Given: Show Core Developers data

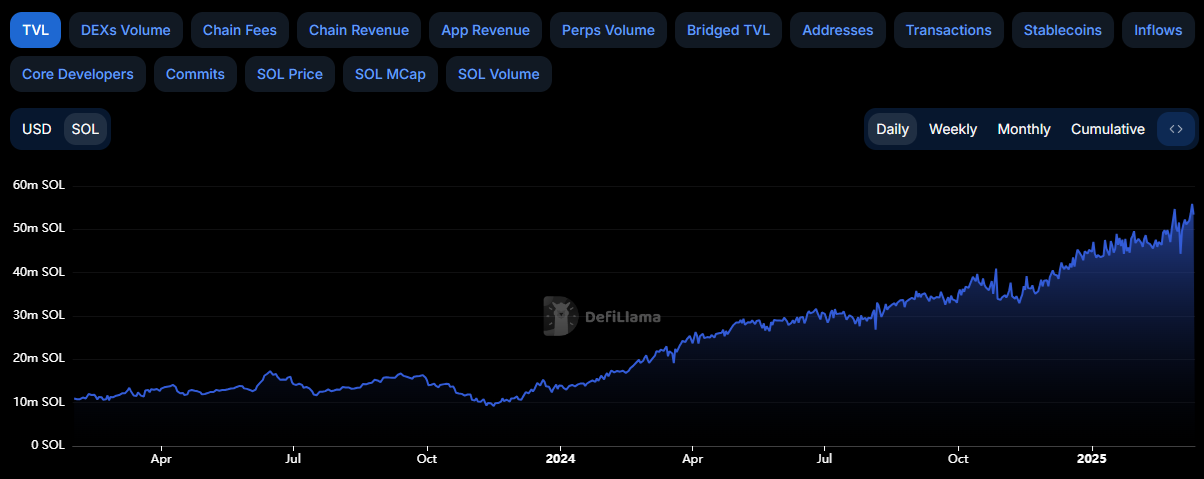Looking at the screenshot, I should tap(78, 74).
